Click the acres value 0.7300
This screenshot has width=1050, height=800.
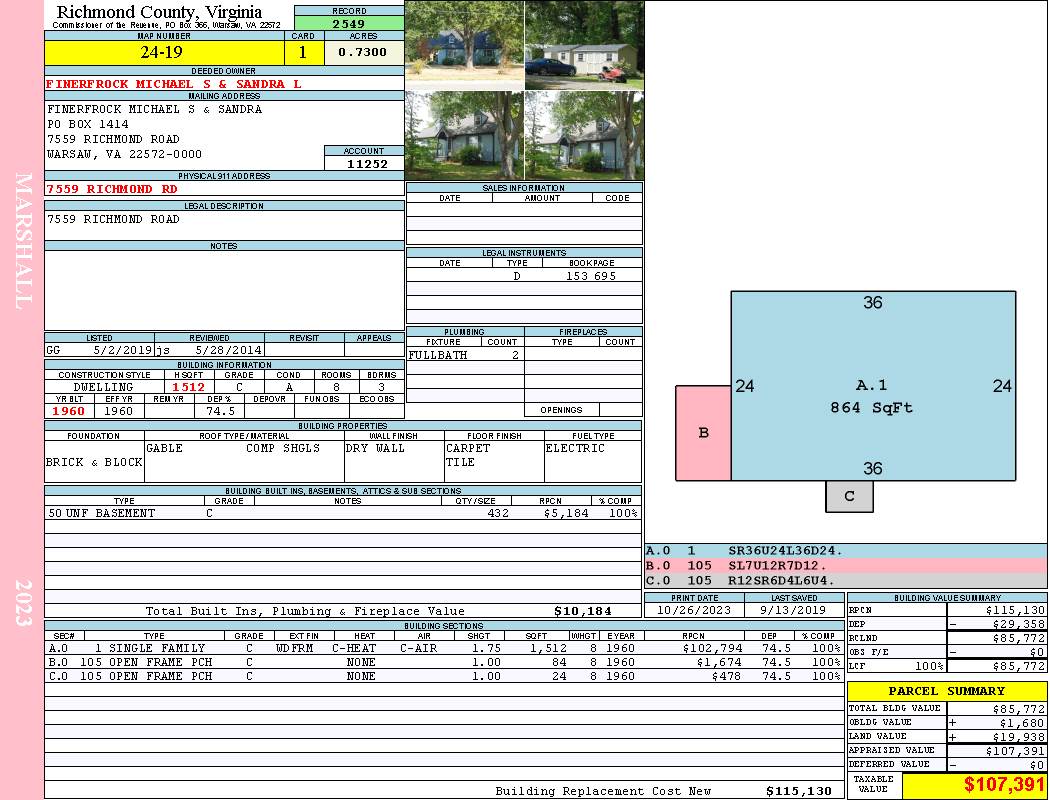click(x=364, y=52)
